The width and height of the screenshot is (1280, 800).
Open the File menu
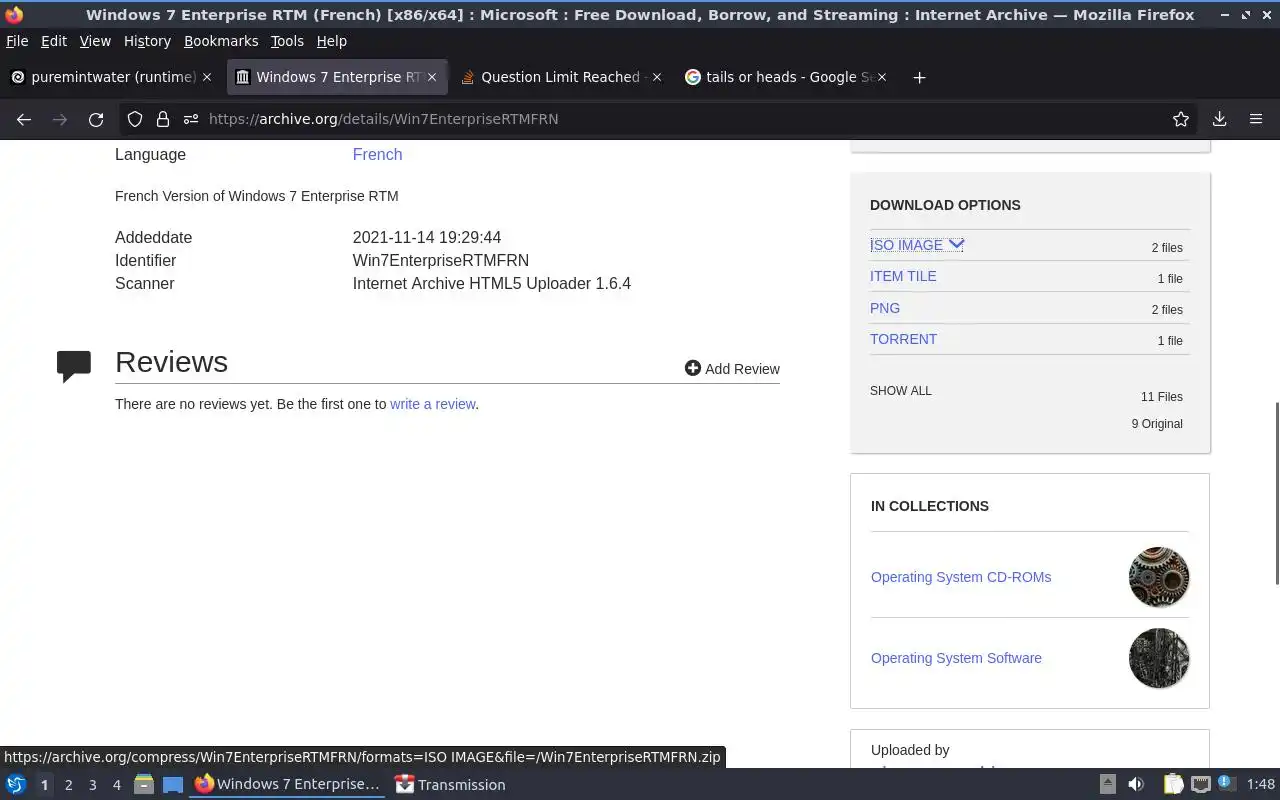pos(17,41)
